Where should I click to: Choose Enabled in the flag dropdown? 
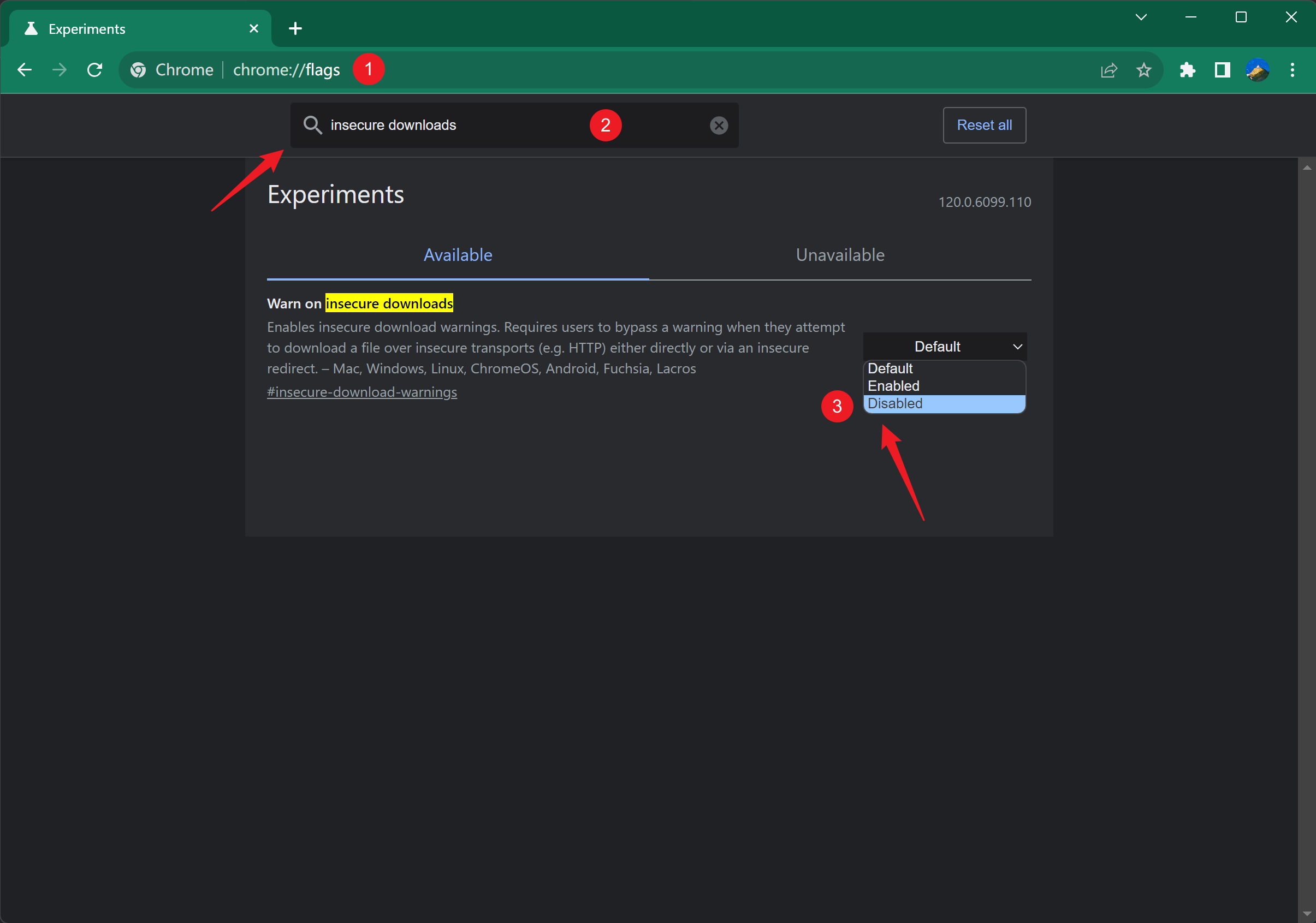coord(944,385)
